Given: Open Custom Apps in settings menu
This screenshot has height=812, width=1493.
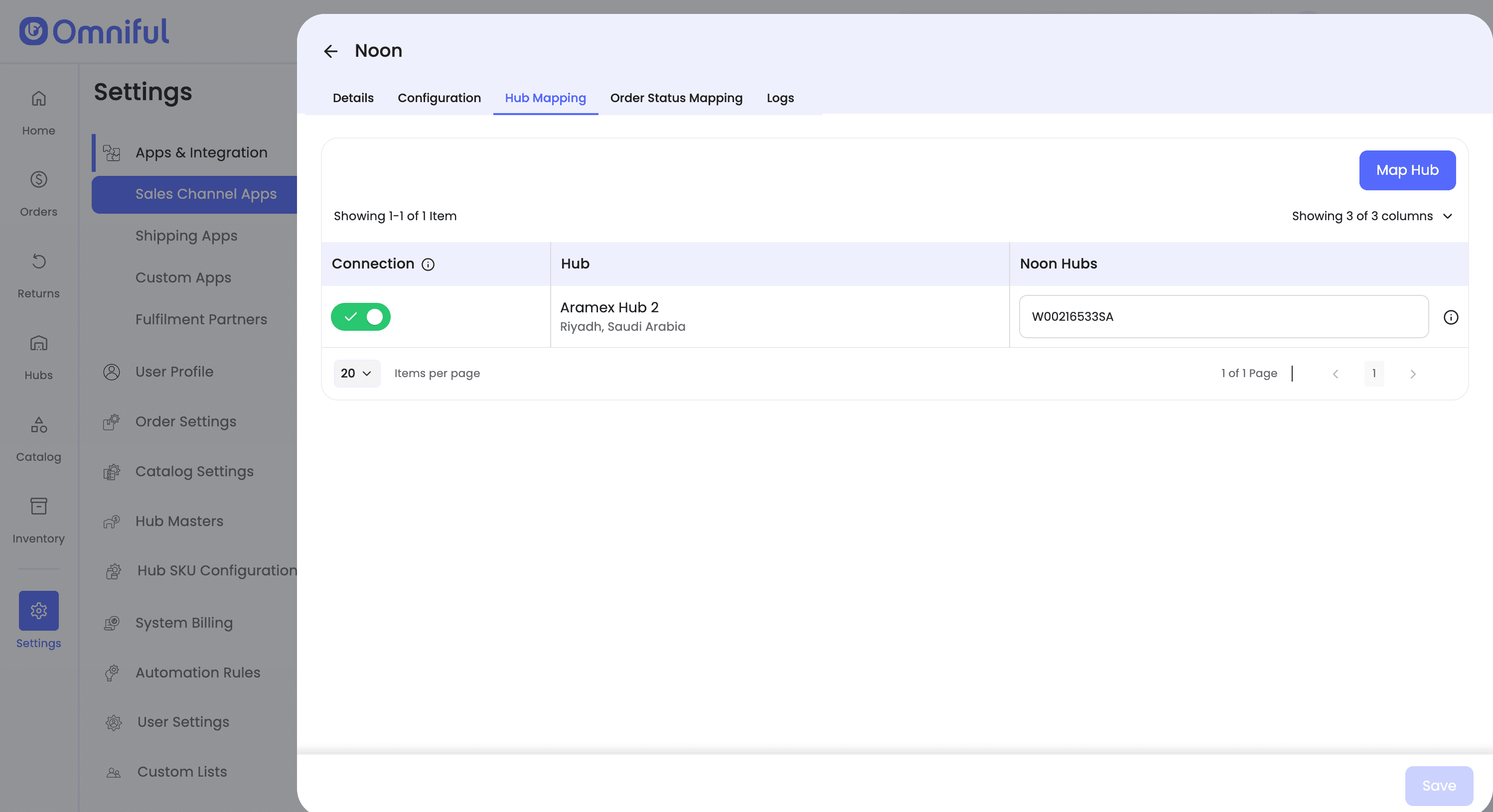Looking at the screenshot, I should [183, 277].
